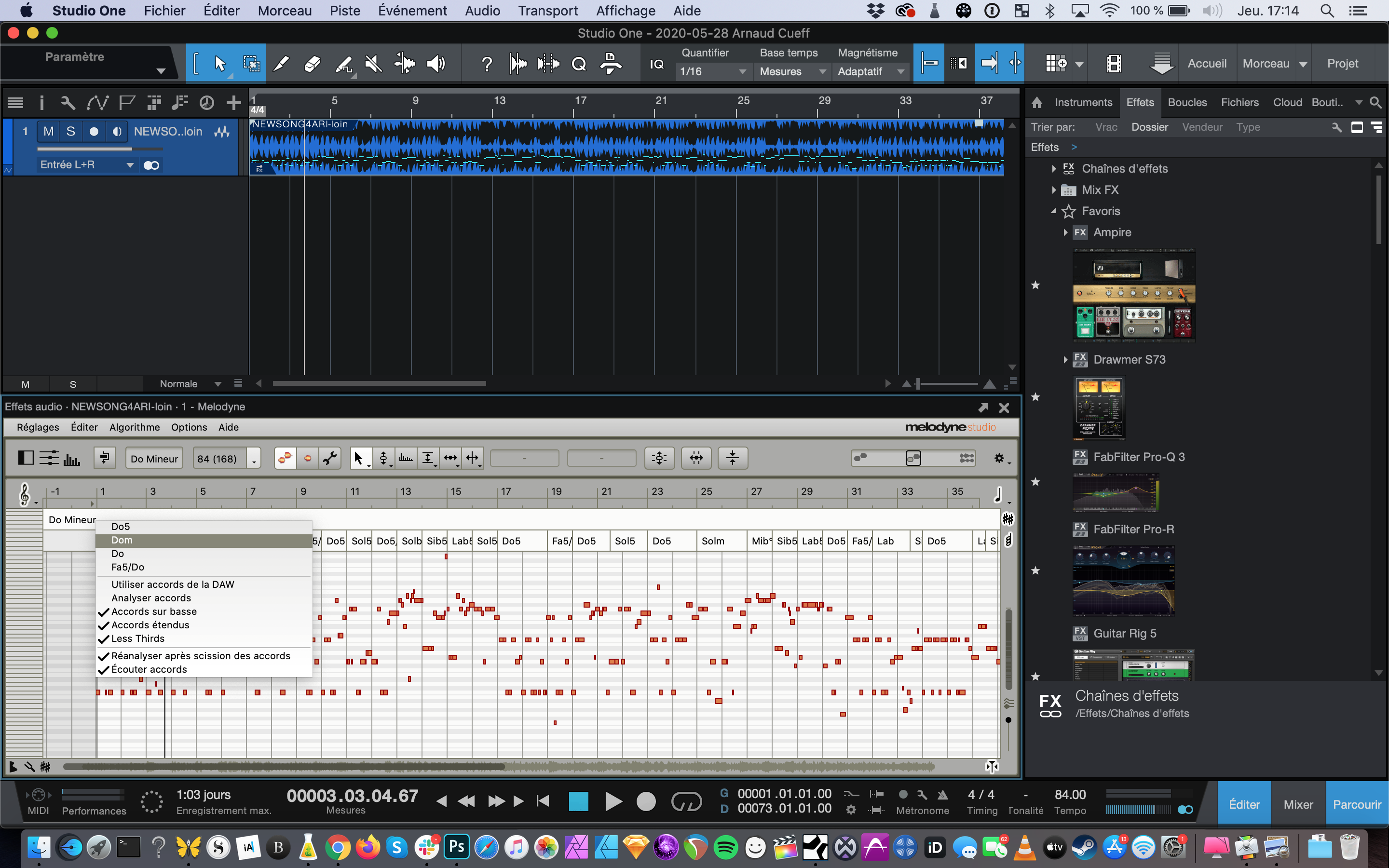Switch to the Boucles browser tab
The height and width of the screenshot is (868, 1389).
coord(1187,102)
